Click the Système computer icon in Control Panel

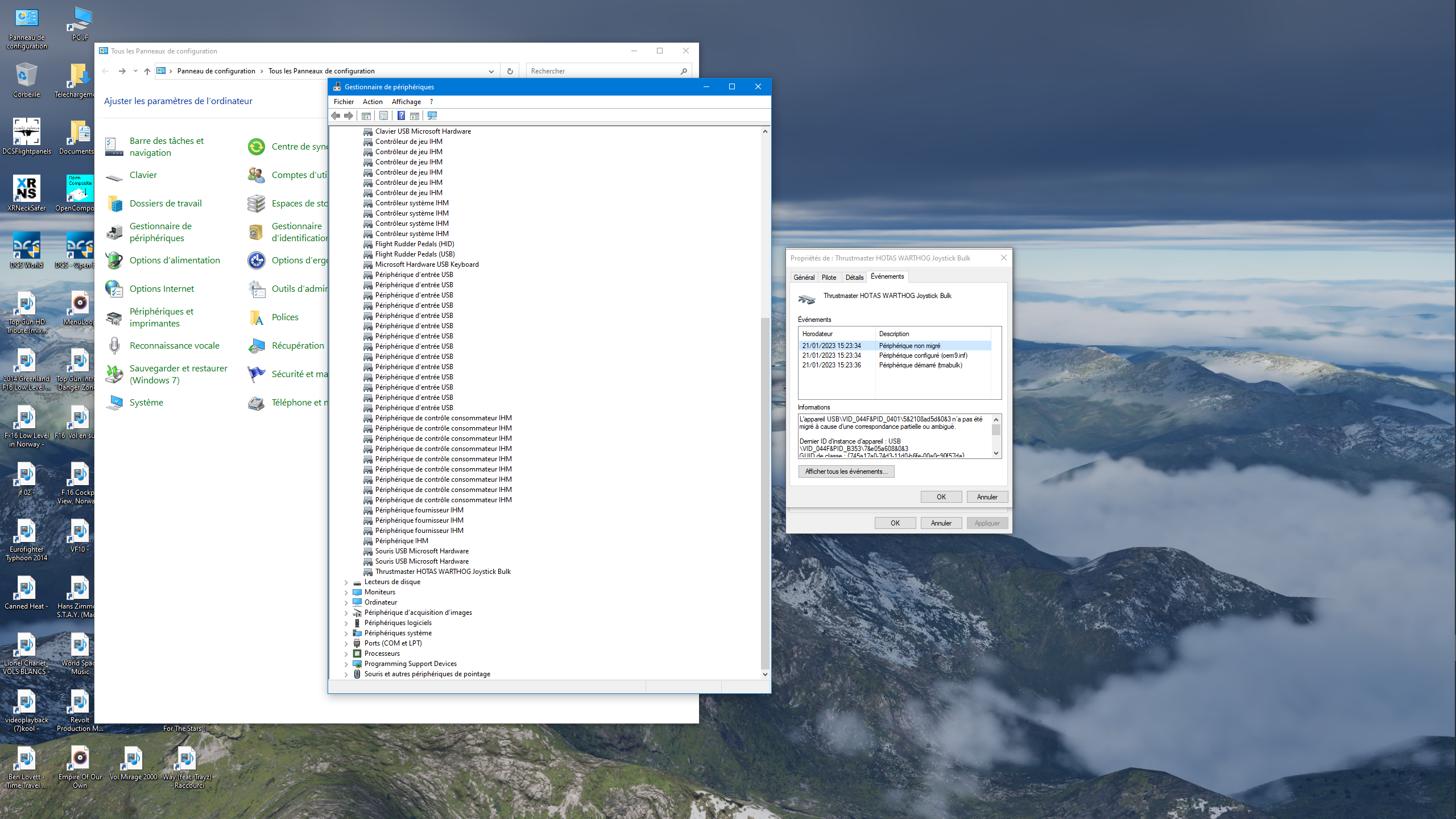[114, 403]
